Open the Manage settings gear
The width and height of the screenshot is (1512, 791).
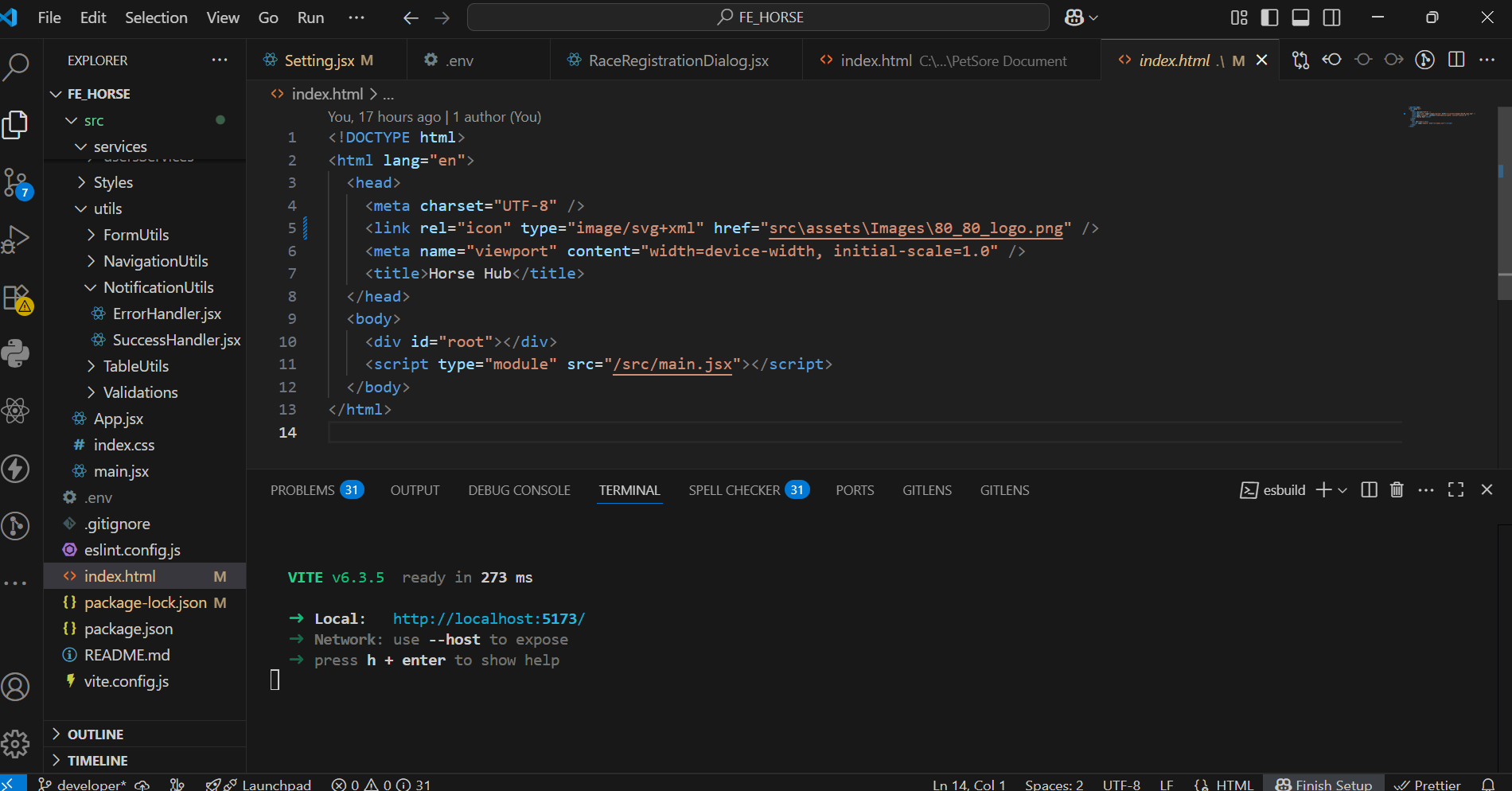click(16, 744)
